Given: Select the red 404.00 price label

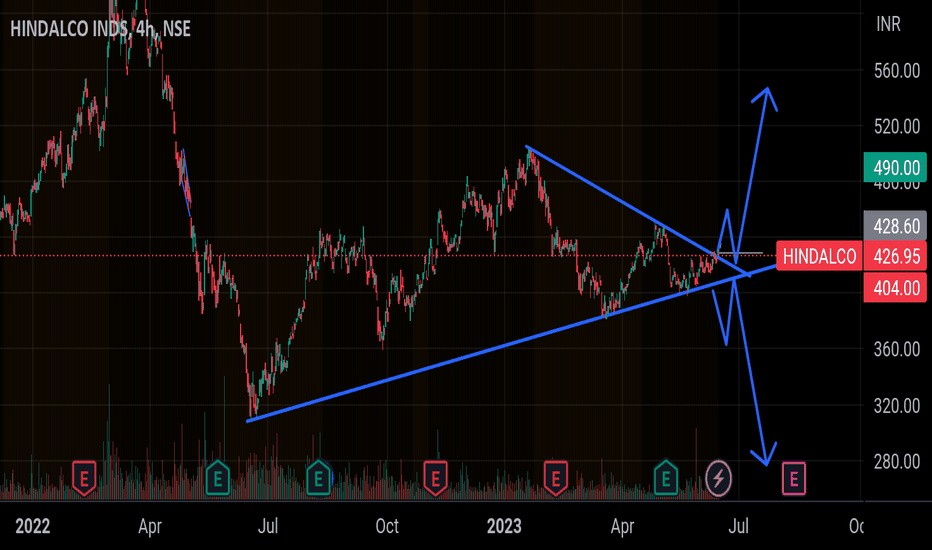Looking at the screenshot, I should tap(895, 288).
